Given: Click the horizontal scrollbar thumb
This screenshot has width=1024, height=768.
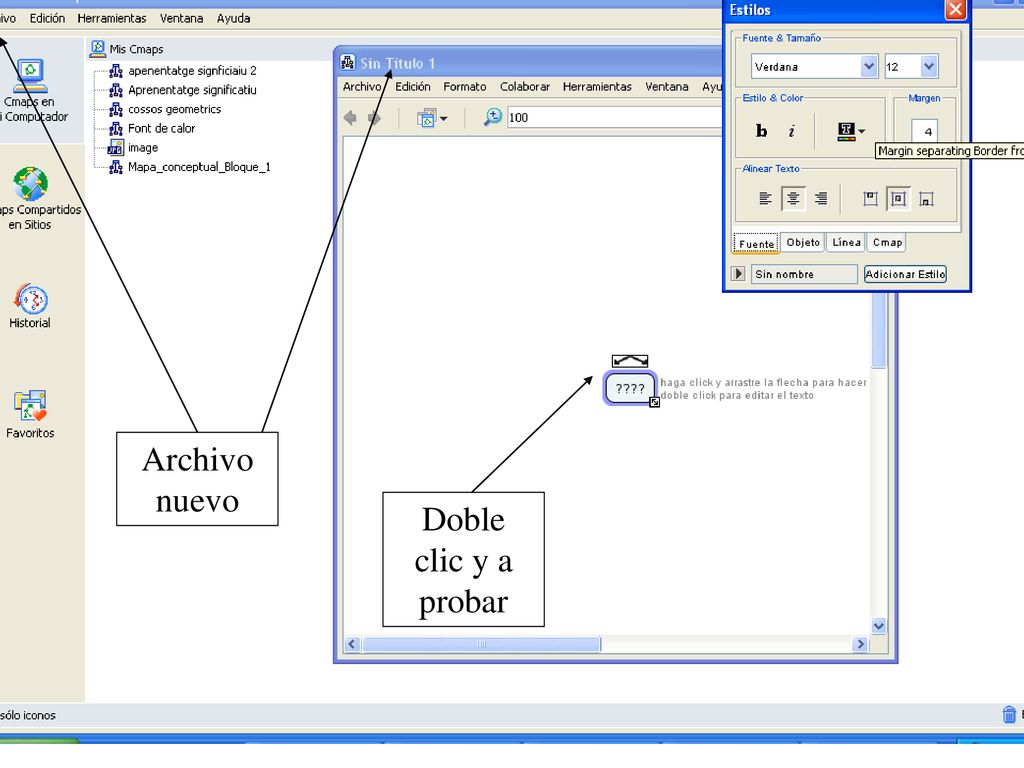Looking at the screenshot, I should point(481,645).
